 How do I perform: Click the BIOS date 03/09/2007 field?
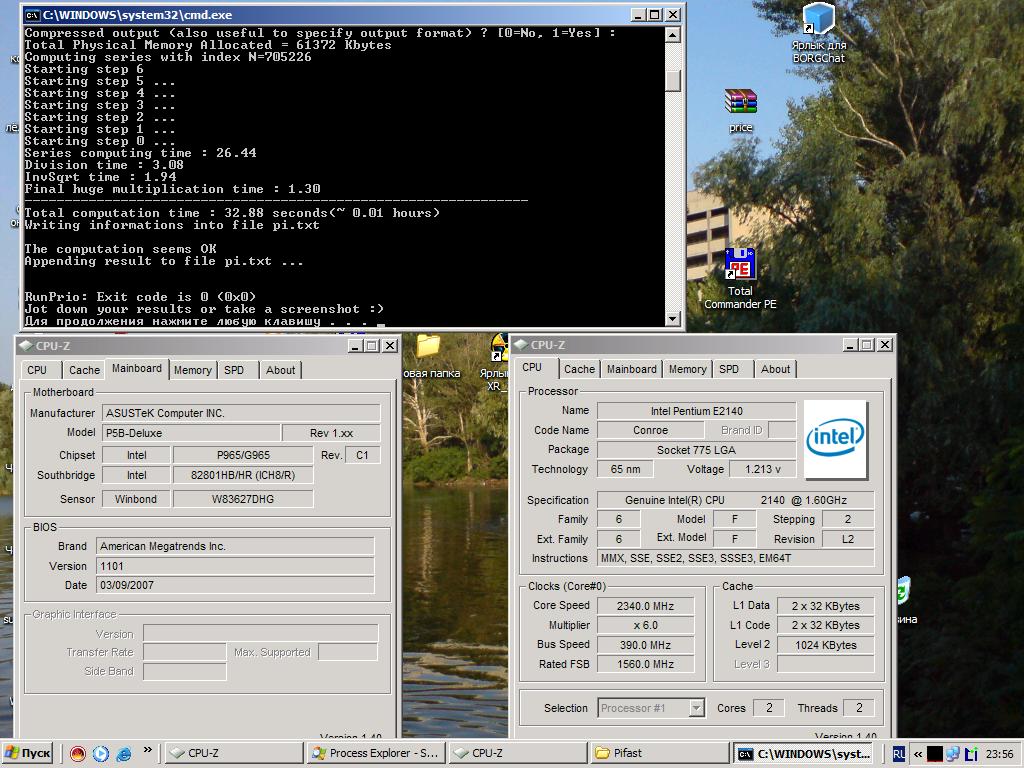tap(235, 585)
